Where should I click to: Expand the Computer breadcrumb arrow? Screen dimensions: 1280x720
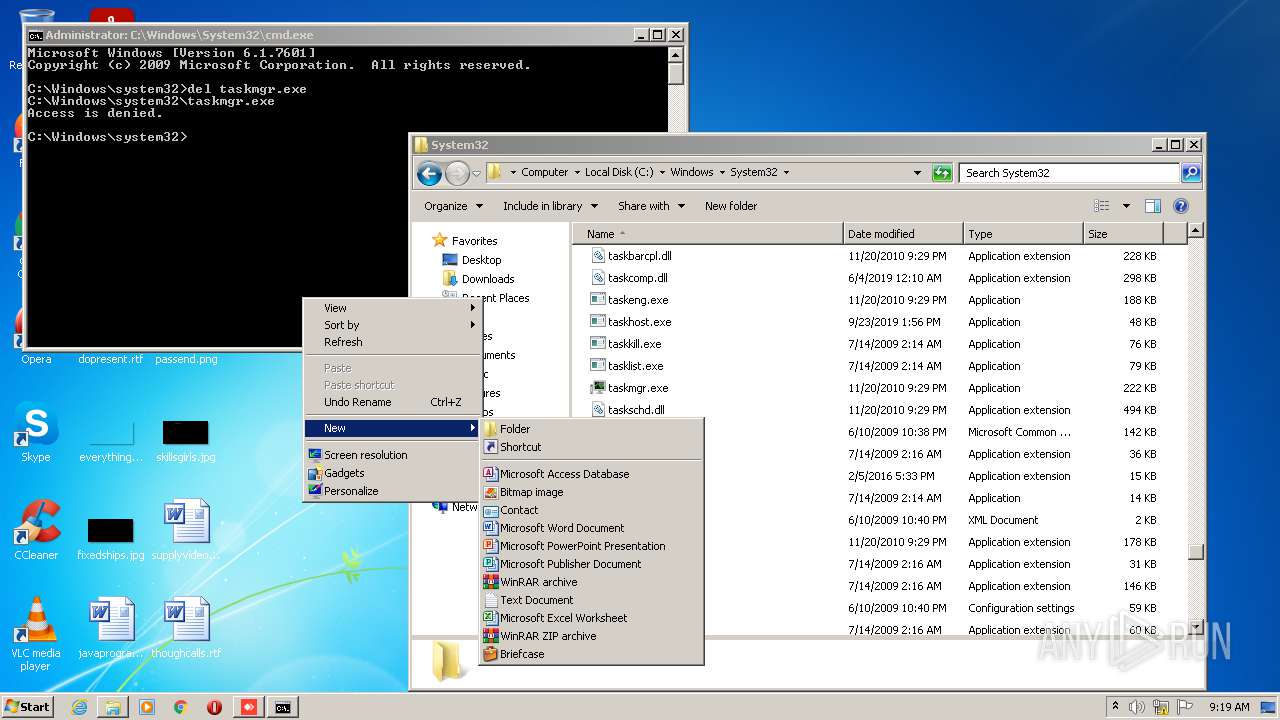(x=576, y=173)
